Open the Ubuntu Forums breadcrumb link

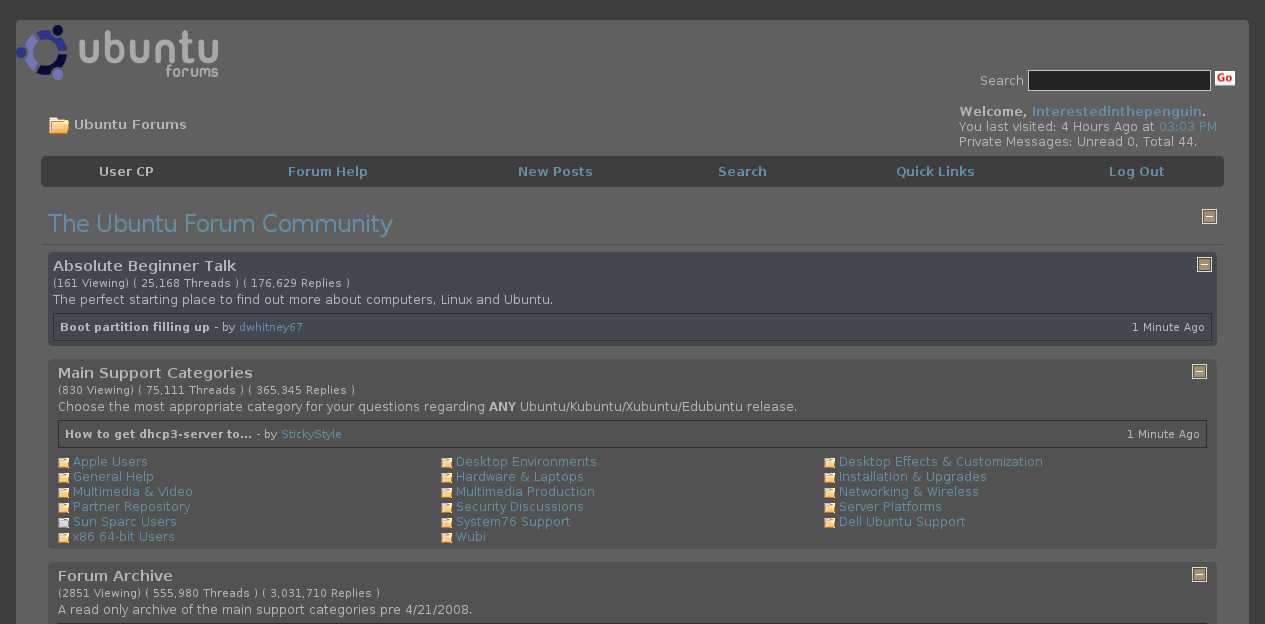point(130,125)
